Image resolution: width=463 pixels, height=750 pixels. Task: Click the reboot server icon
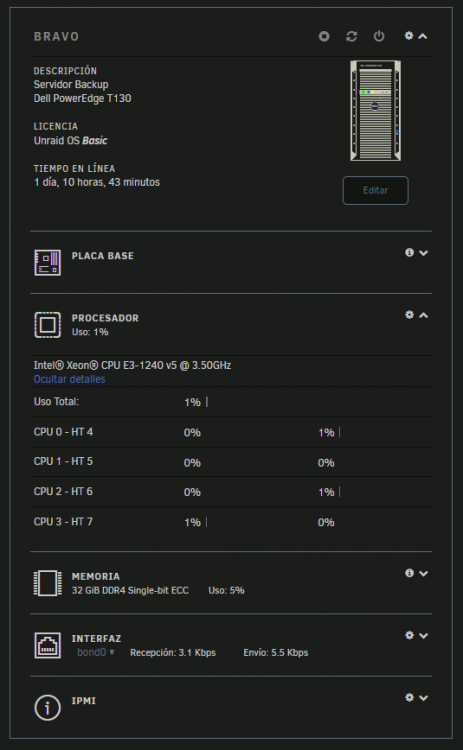click(352, 36)
